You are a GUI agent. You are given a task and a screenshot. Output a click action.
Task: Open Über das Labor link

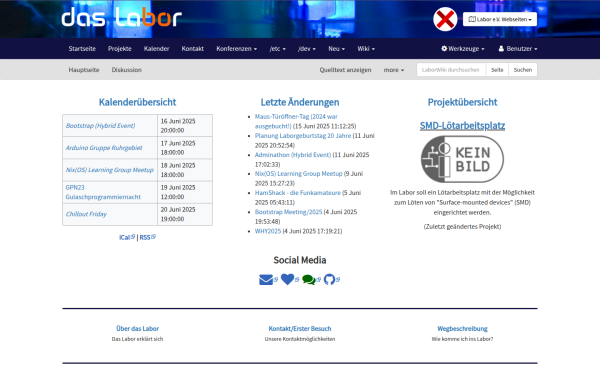pos(137,328)
